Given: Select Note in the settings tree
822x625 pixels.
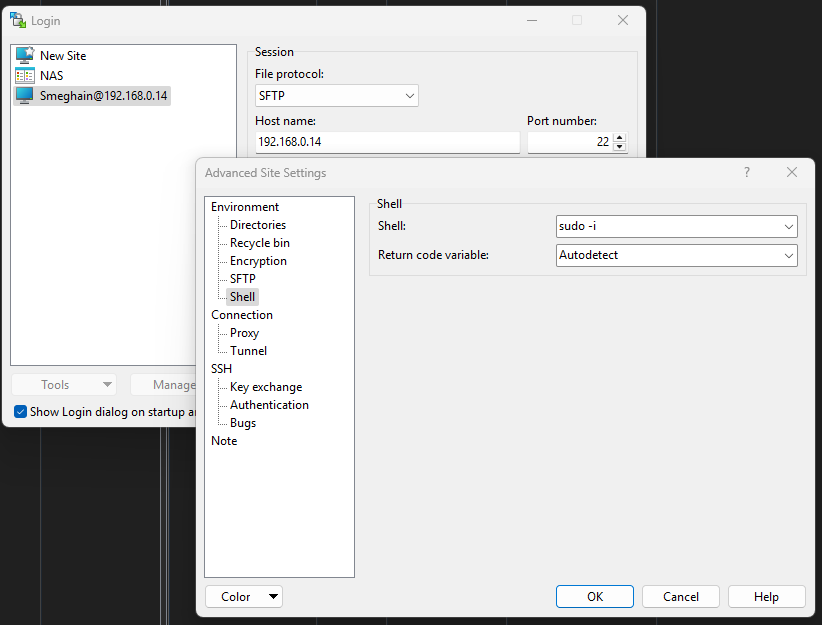Looking at the screenshot, I should tap(224, 441).
